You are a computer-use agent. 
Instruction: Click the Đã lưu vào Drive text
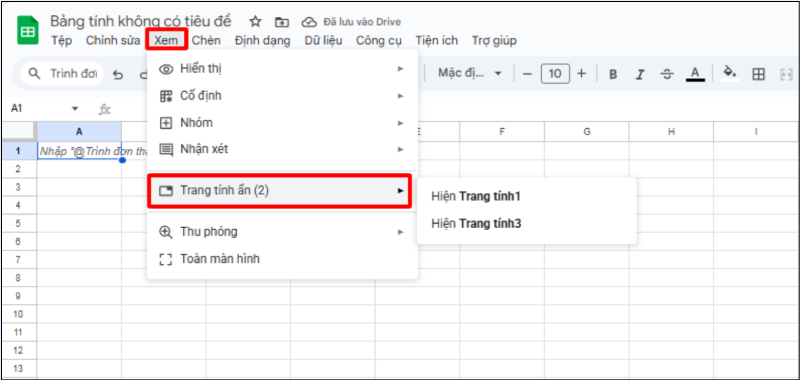[x=362, y=22]
